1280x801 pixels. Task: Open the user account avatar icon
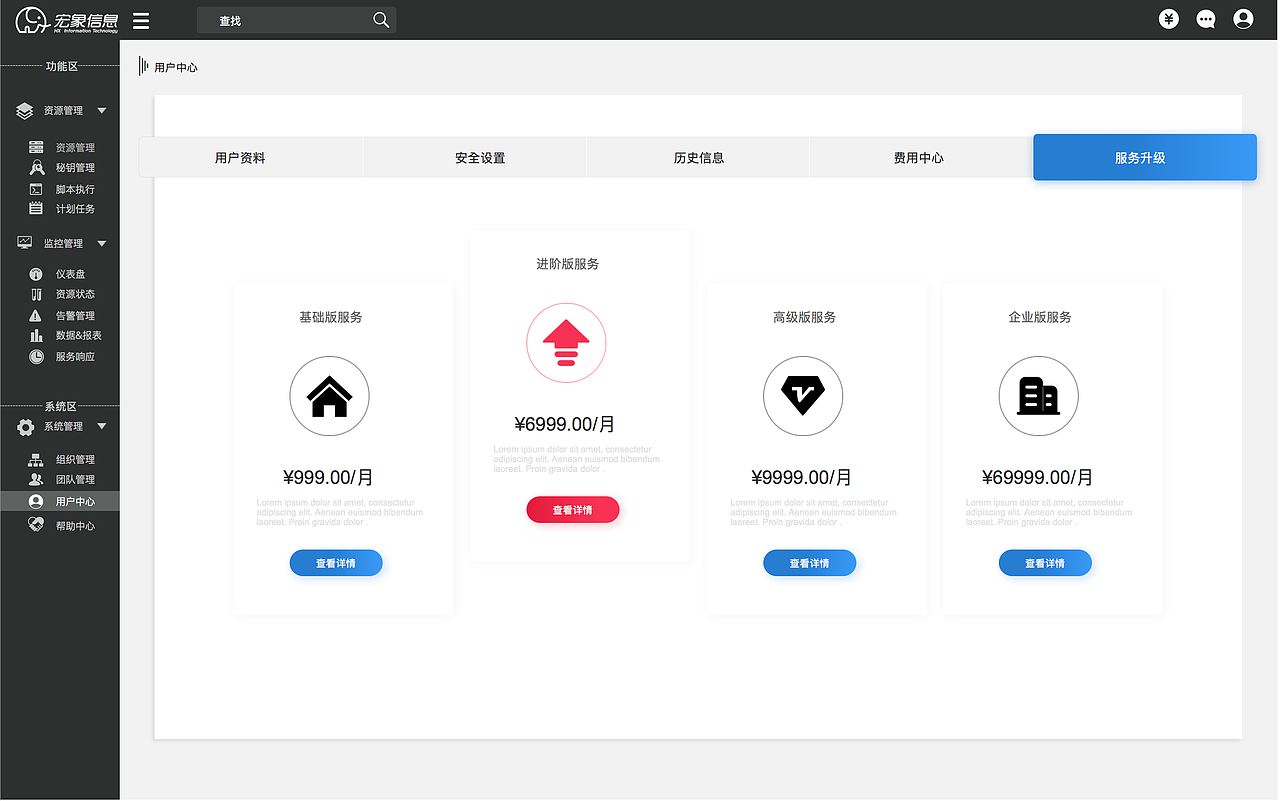(x=1243, y=19)
